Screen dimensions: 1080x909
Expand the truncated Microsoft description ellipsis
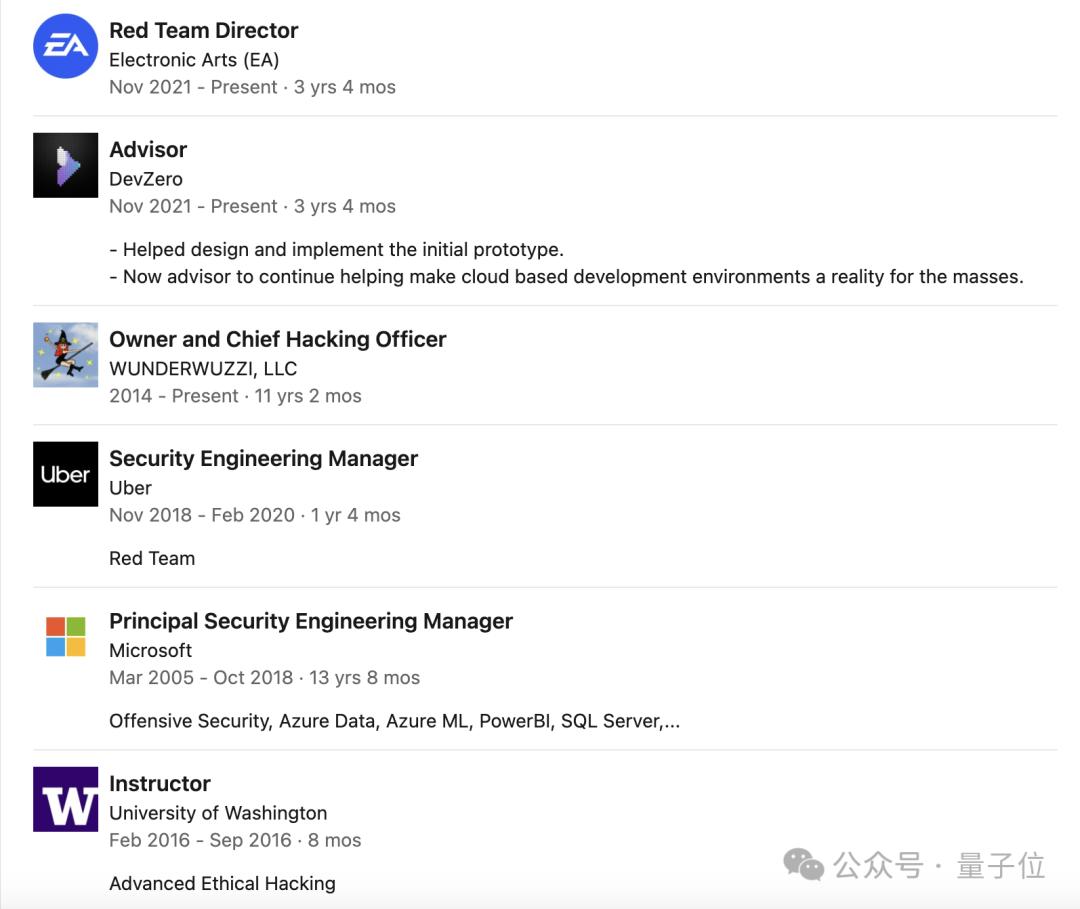[671, 721]
